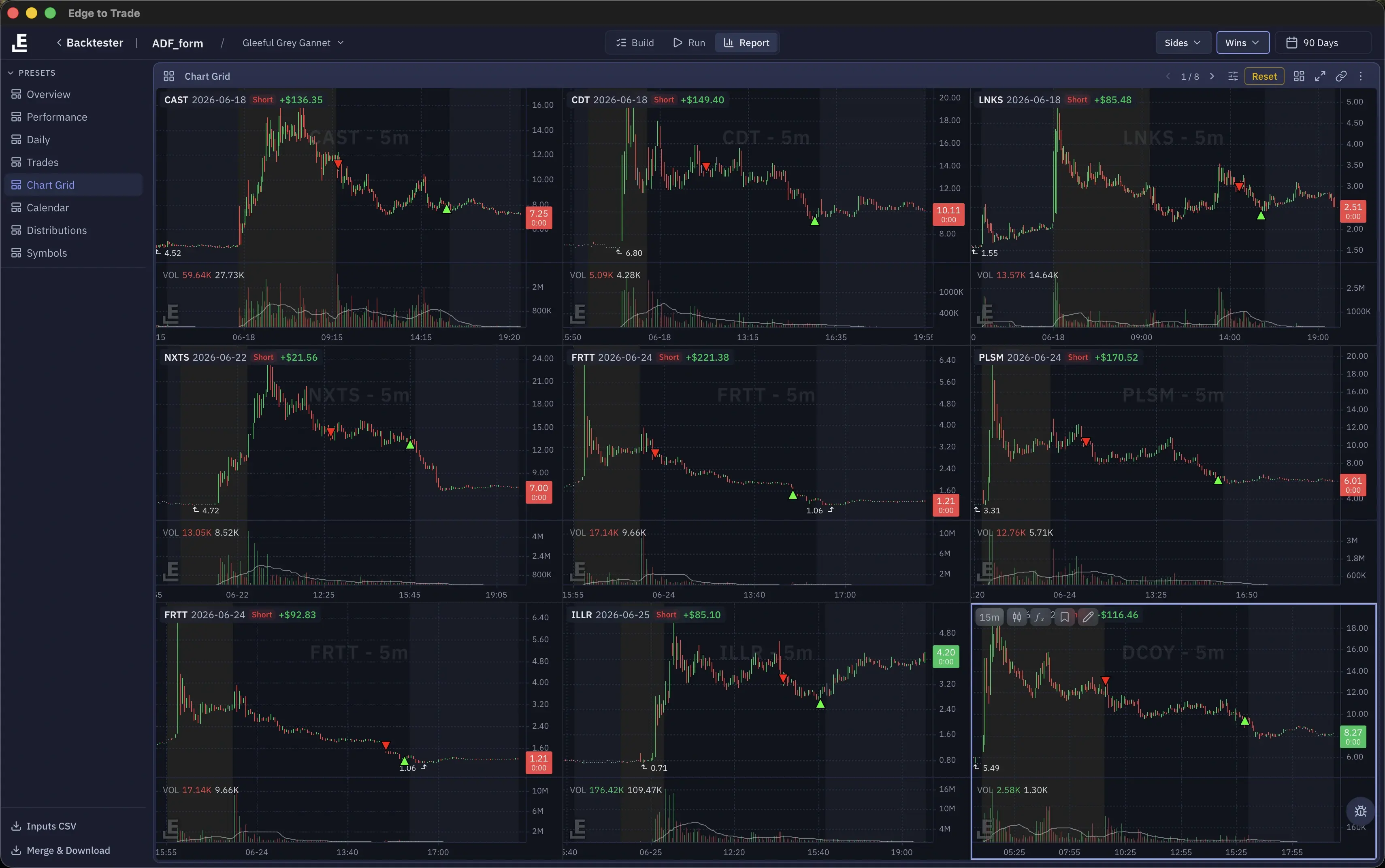Open the chart grid more options menu
Screen dimensions: 1385x868
pos(1360,77)
